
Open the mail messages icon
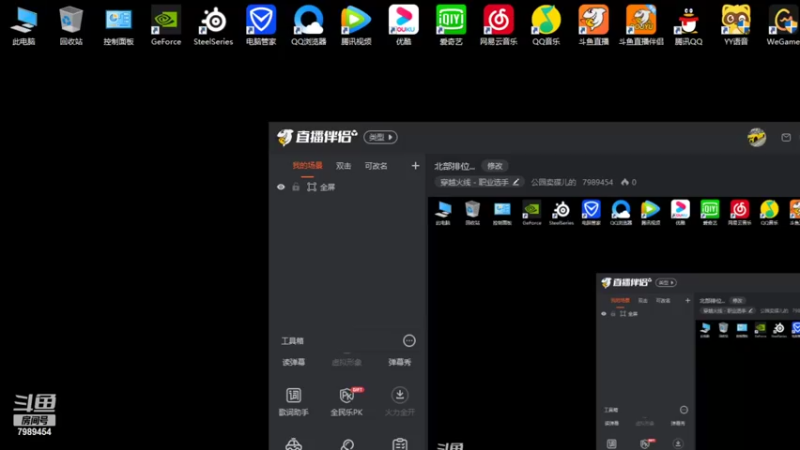786,137
